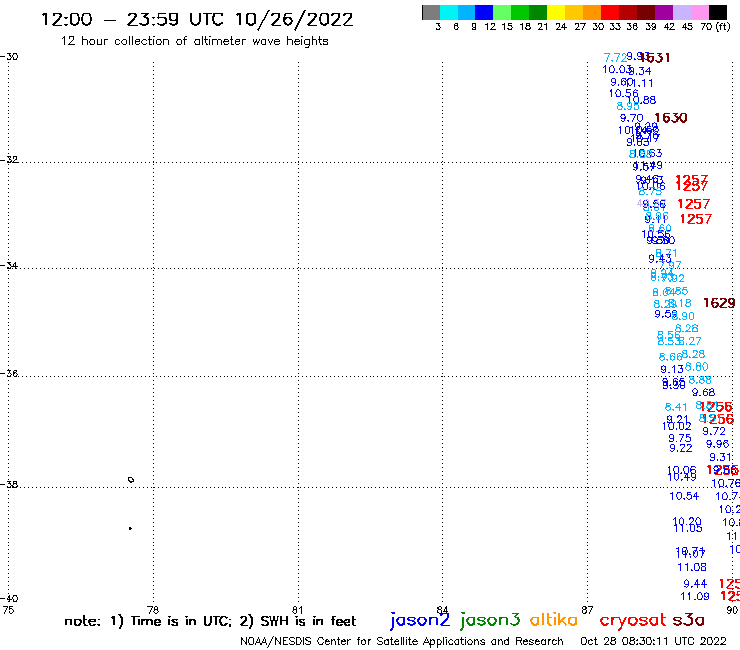This screenshot has height=650, width=740.
Task: Click the jason2 satellite legend label
Action: coord(420,620)
